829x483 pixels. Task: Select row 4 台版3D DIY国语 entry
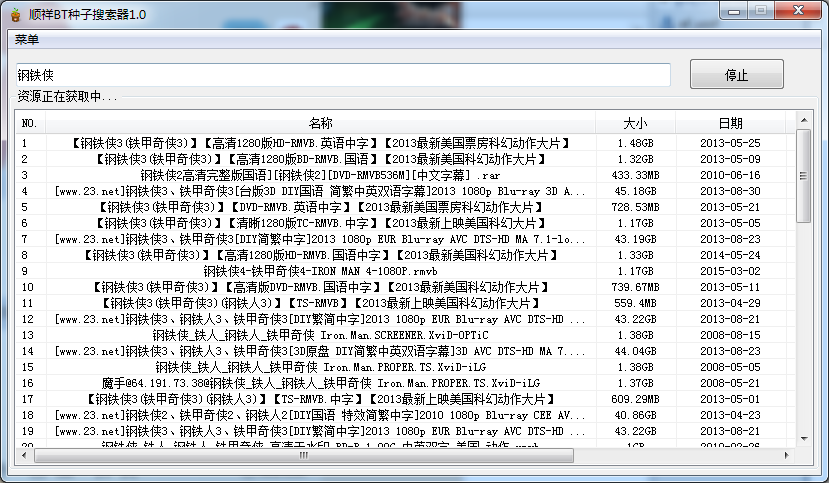406,191
